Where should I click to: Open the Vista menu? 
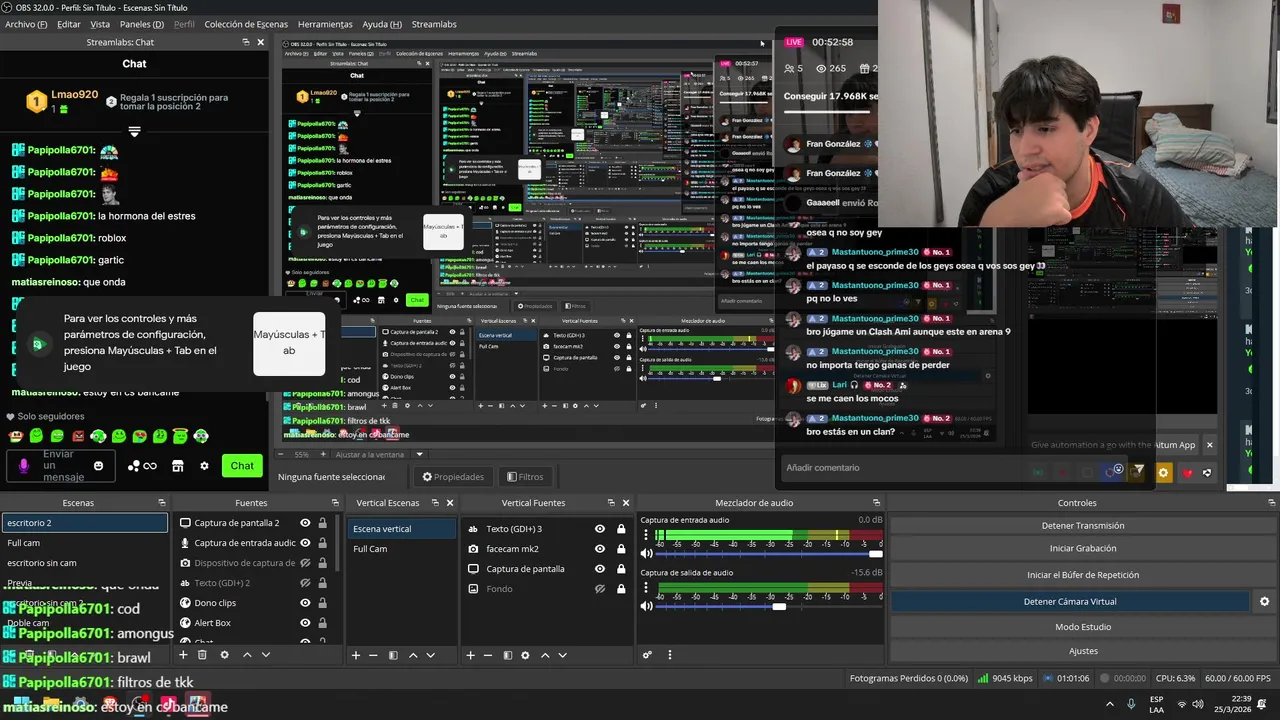[x=100, y=24]
